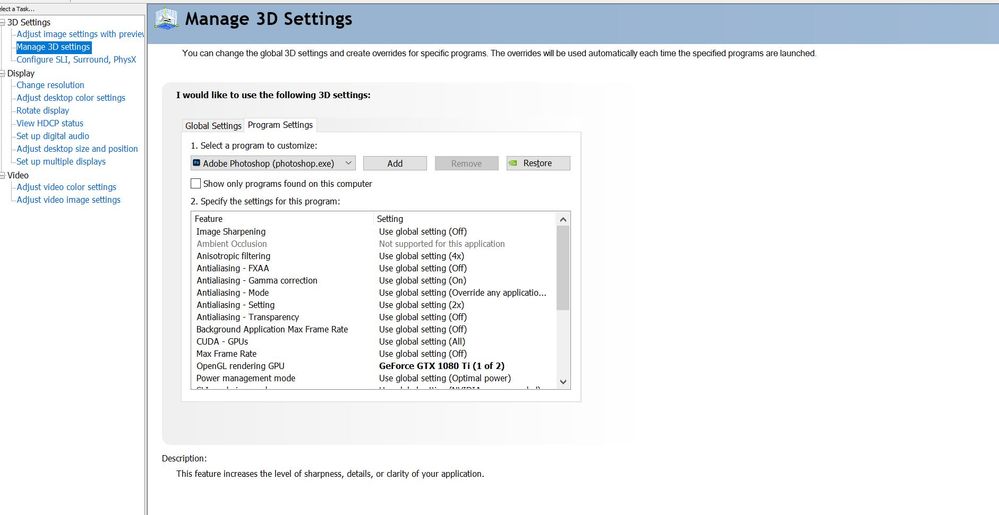Open Adjust desktop size and position
Viewport: 999px width, 515px height.
pos(77,149)
